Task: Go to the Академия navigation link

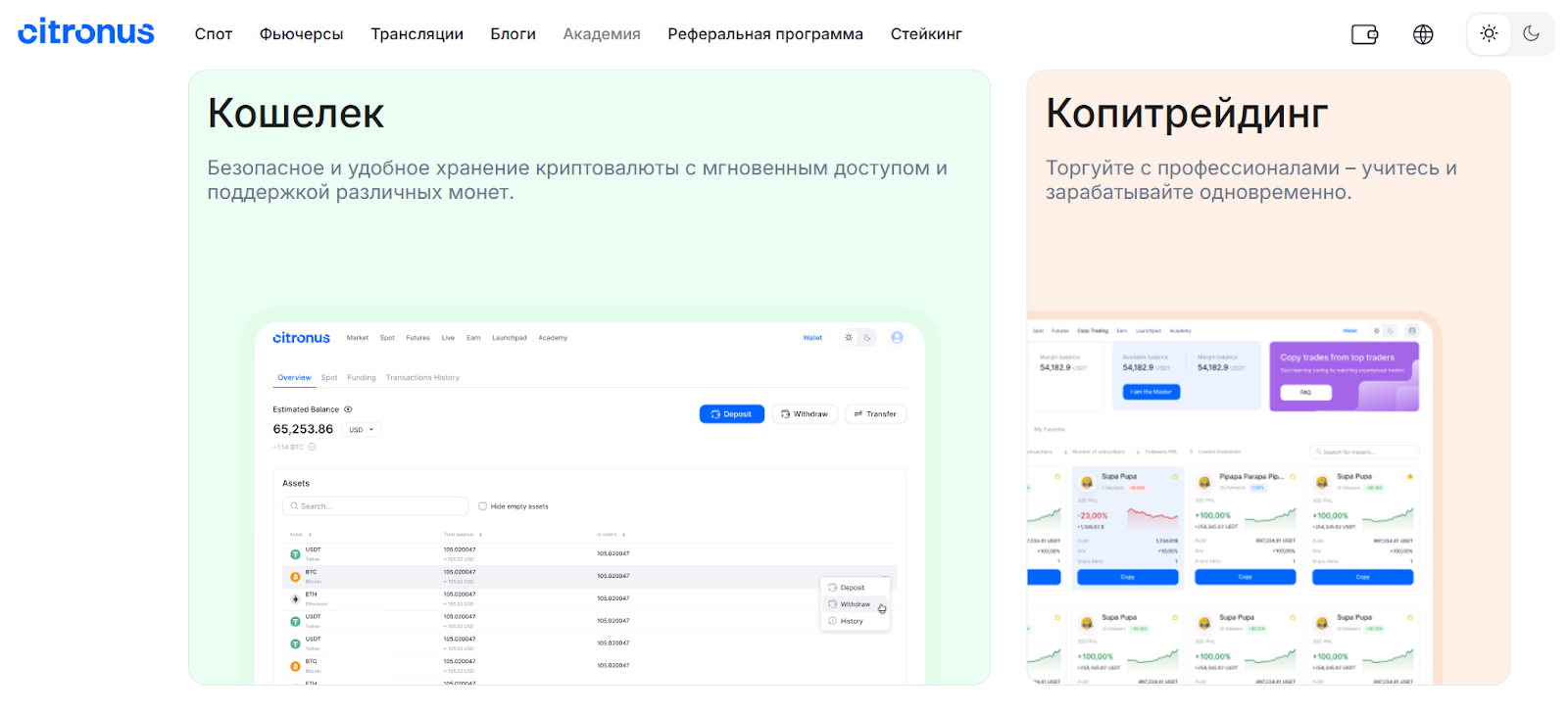Action: (602, 34)
